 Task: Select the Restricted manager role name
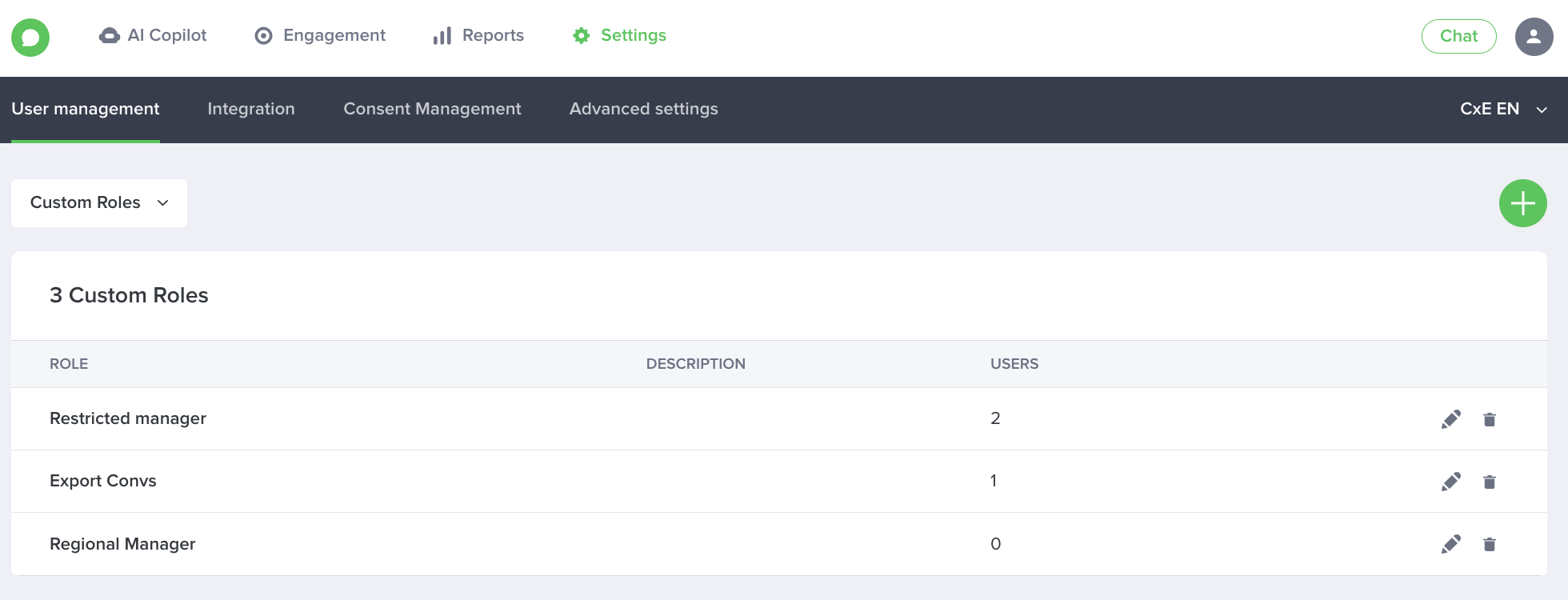click(128, 418)
